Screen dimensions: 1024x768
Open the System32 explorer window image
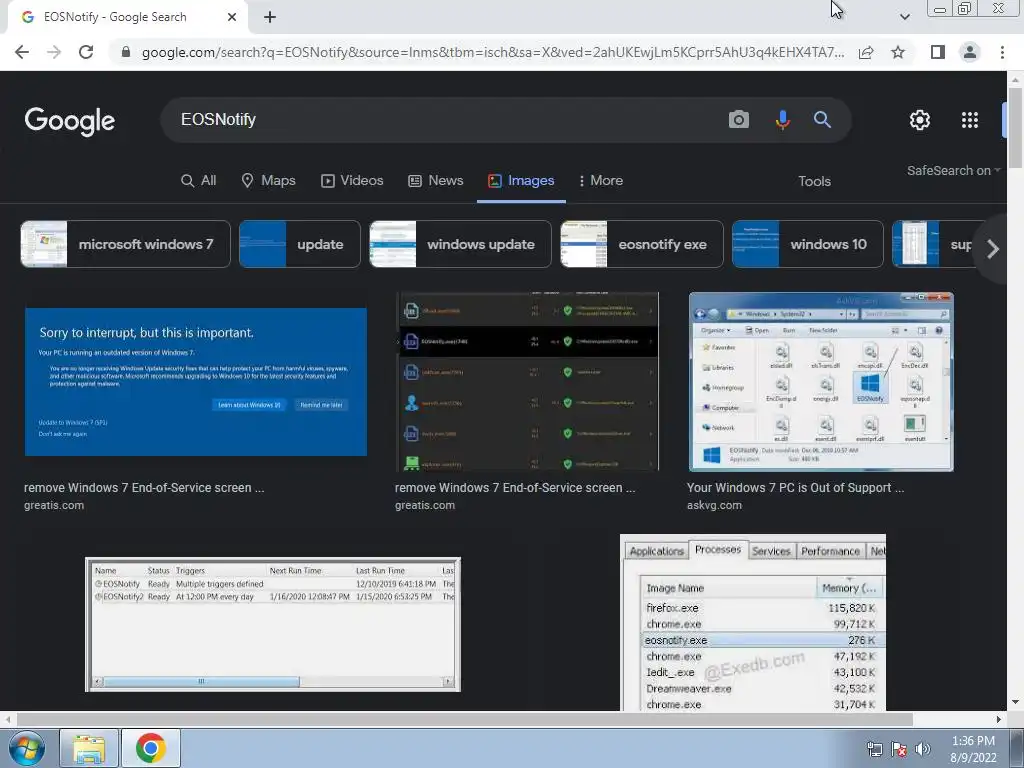(822, 382)
